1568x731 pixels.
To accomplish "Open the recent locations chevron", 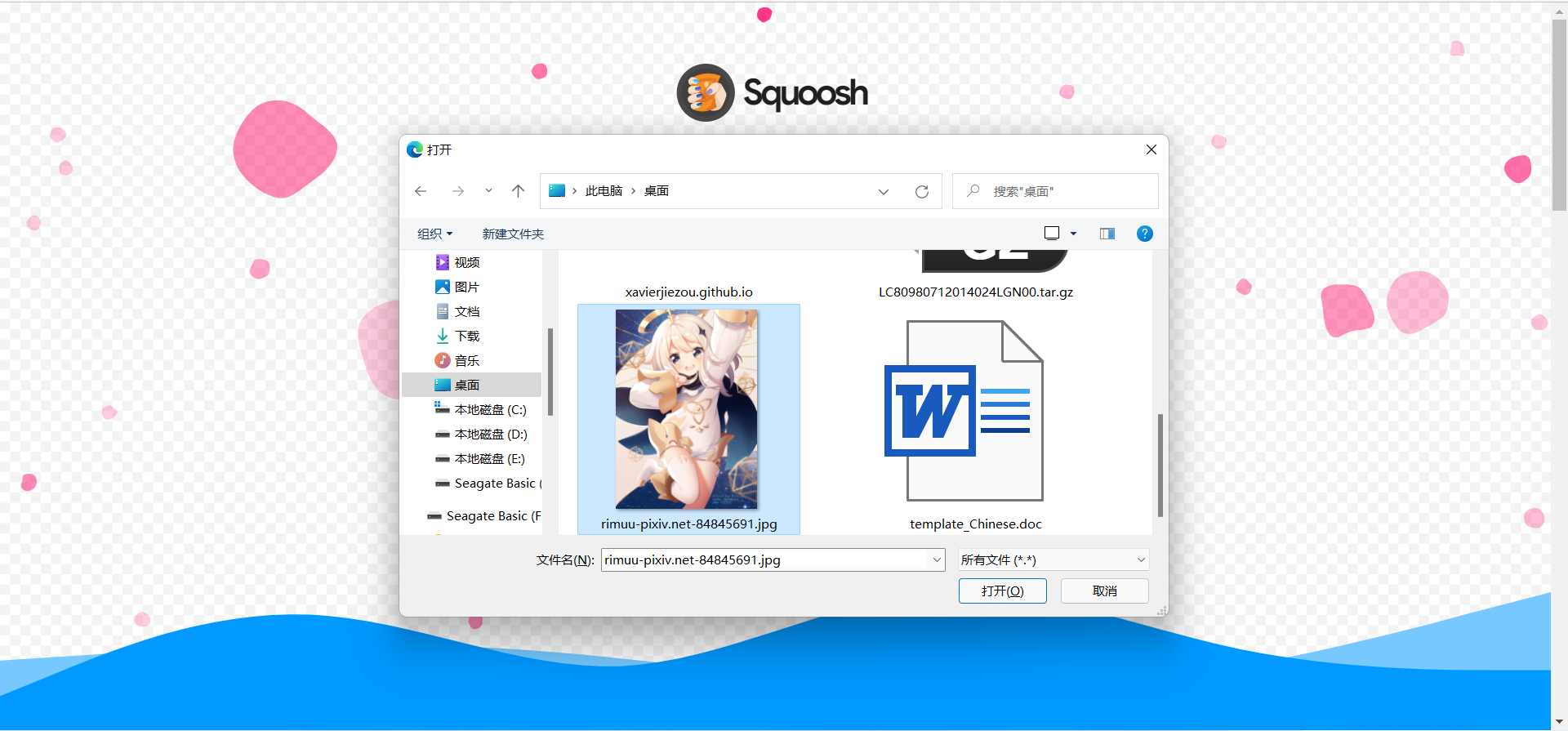I will [x=488, y=191].
